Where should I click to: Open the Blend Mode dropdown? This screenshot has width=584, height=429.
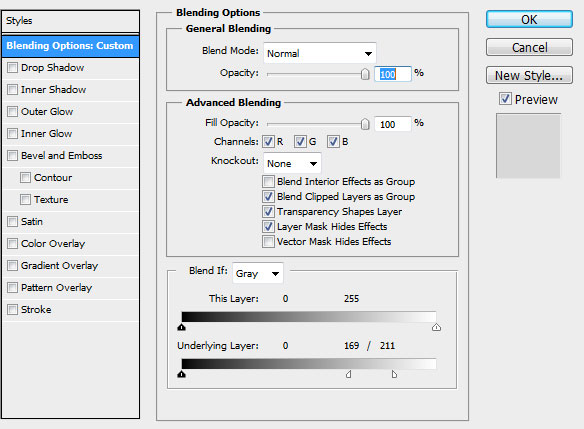(x=320, y=53)
